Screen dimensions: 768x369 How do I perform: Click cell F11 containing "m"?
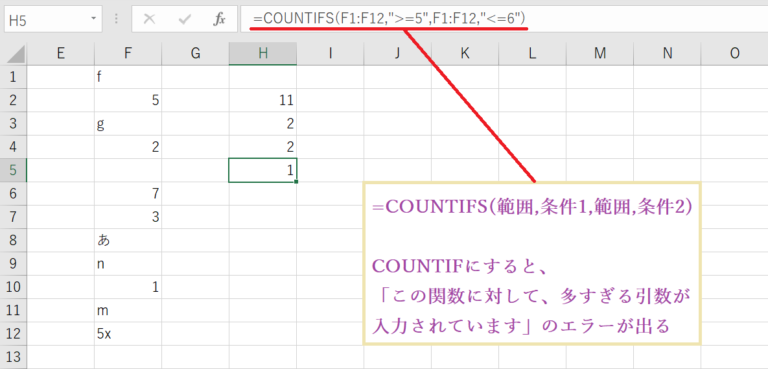pyautogui.click(x=128, y=311)
